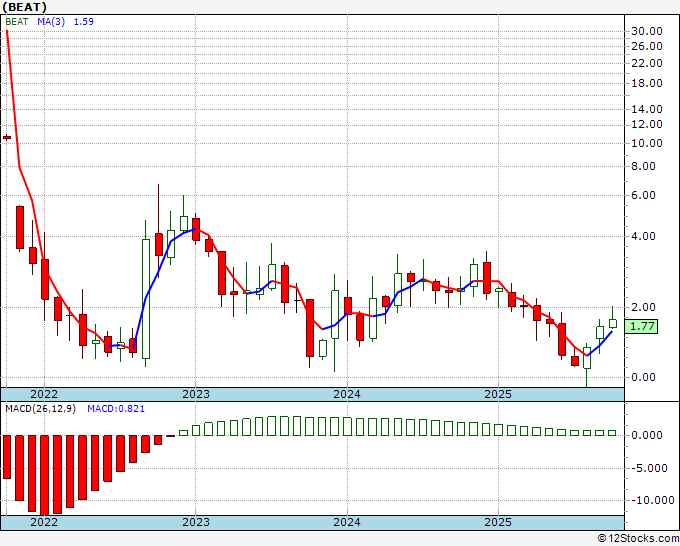Viewport: 680px width, 546px height.
Task: Click the last green MACD histogram bar
Action: click(x=612, y=433)
